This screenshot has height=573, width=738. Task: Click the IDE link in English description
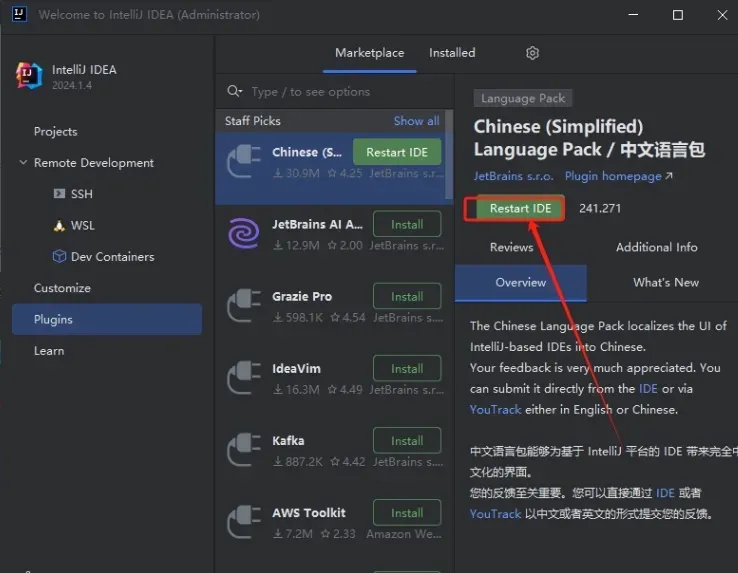point(648,388)
